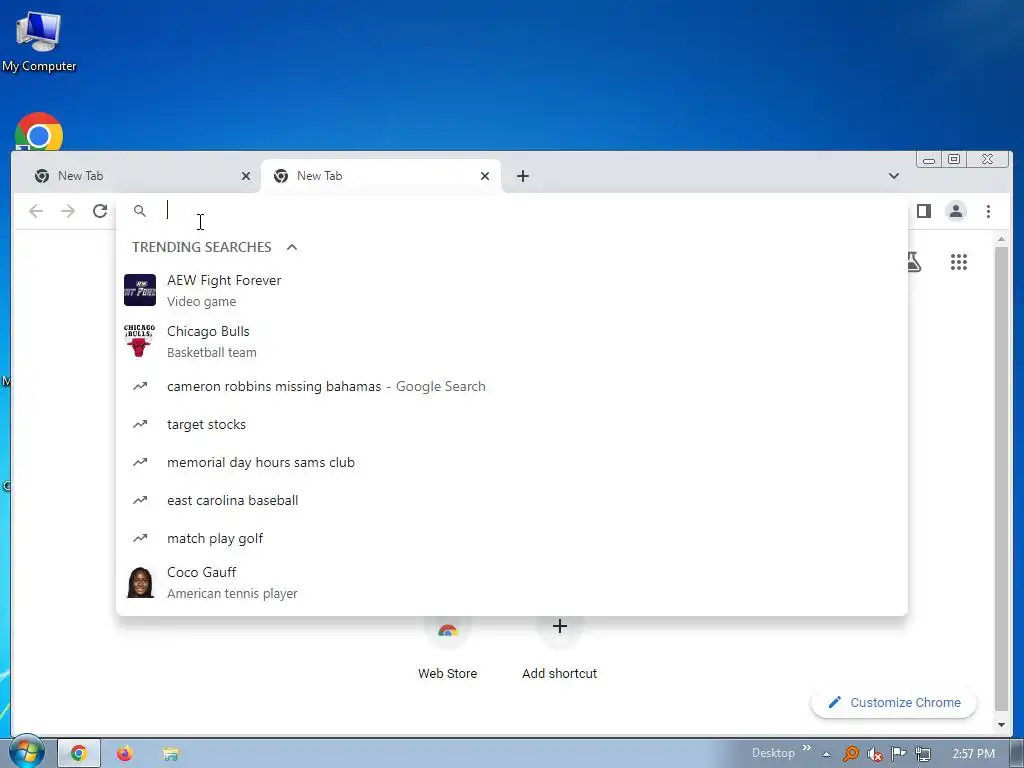Open the Chrome three-dot menu
This screenshot has height=768, width=1024.
988,211
